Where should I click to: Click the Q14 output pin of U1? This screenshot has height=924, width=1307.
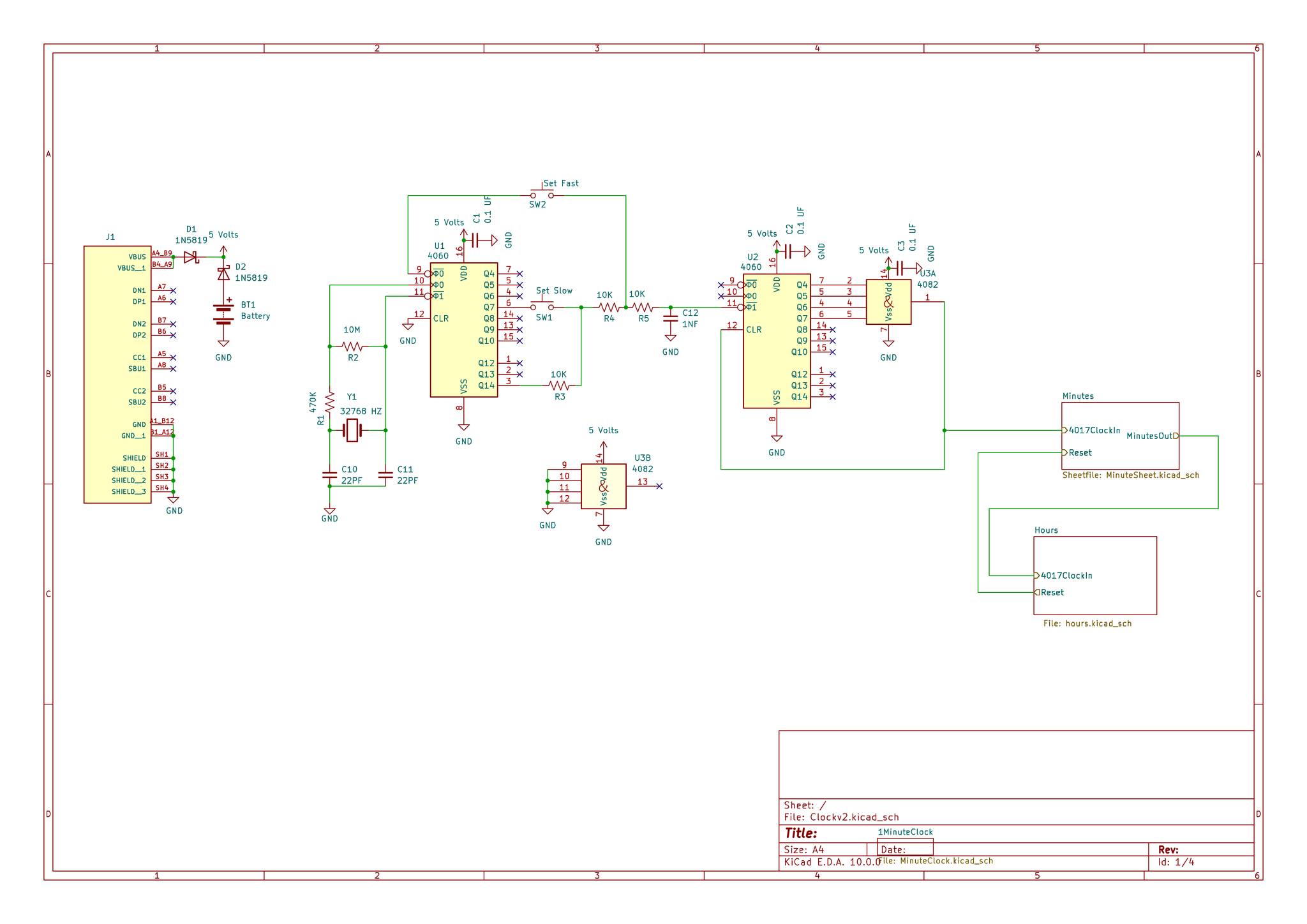(508, 385)
